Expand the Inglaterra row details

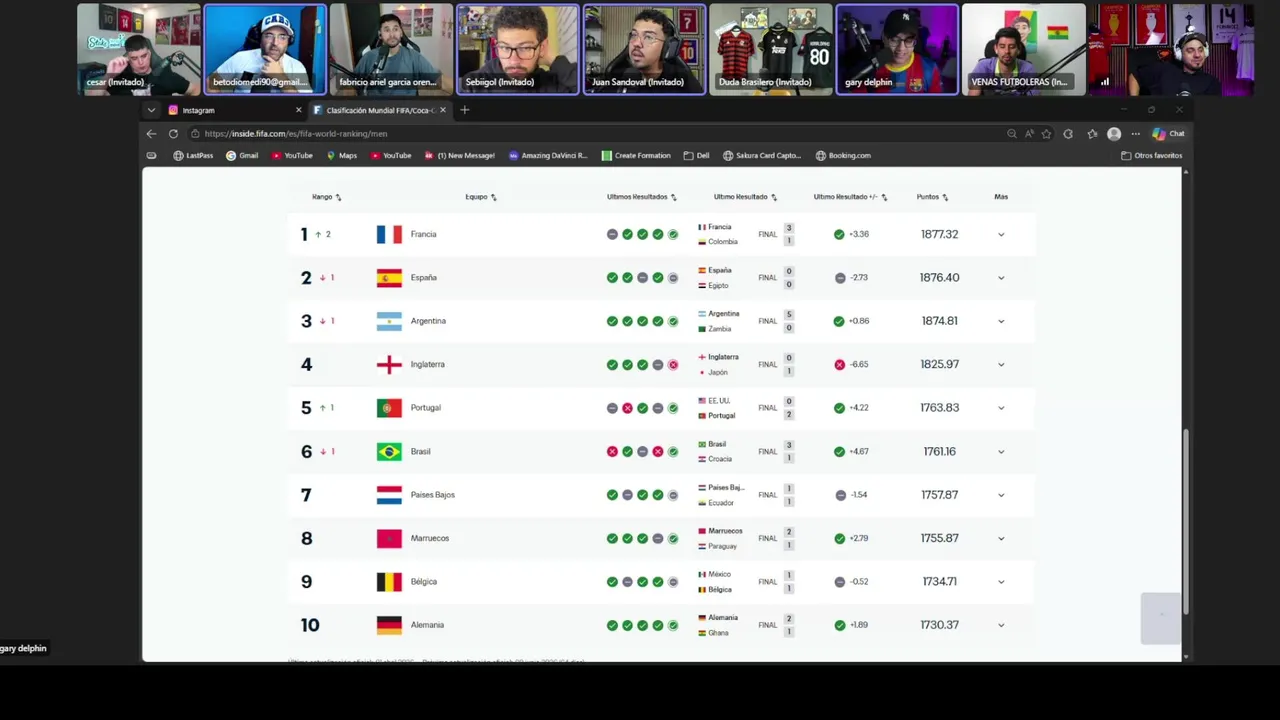pos(1001,364)
